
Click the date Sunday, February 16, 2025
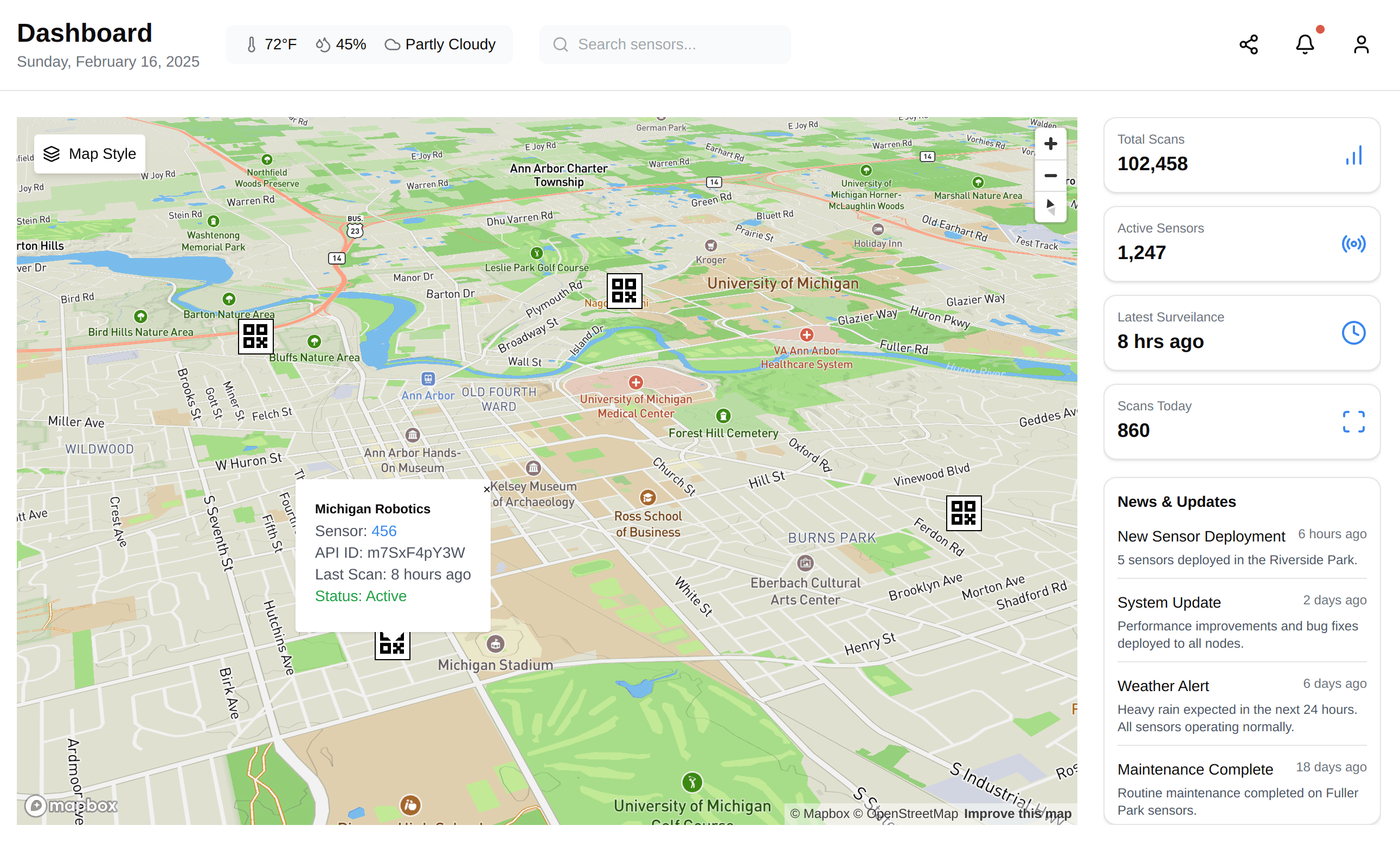pyautogui.click(x=108, y=61)
